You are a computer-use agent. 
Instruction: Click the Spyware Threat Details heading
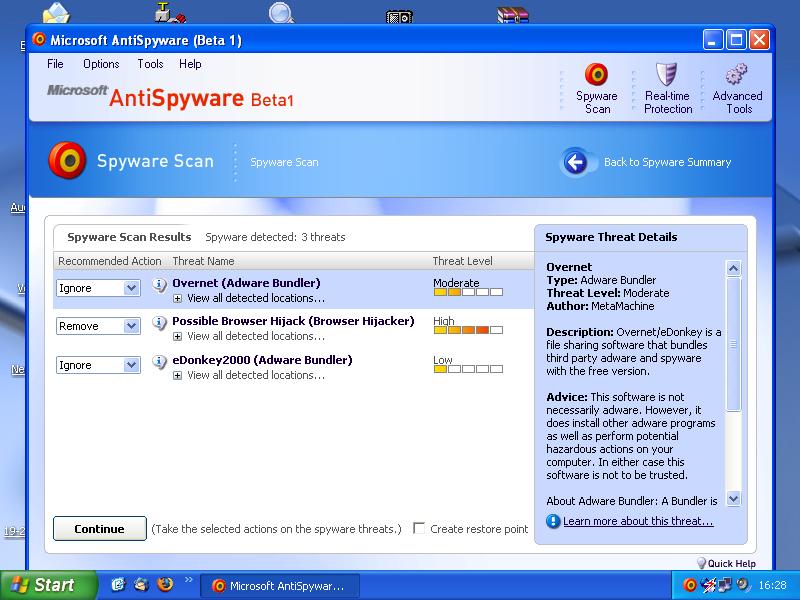point(611,237)
